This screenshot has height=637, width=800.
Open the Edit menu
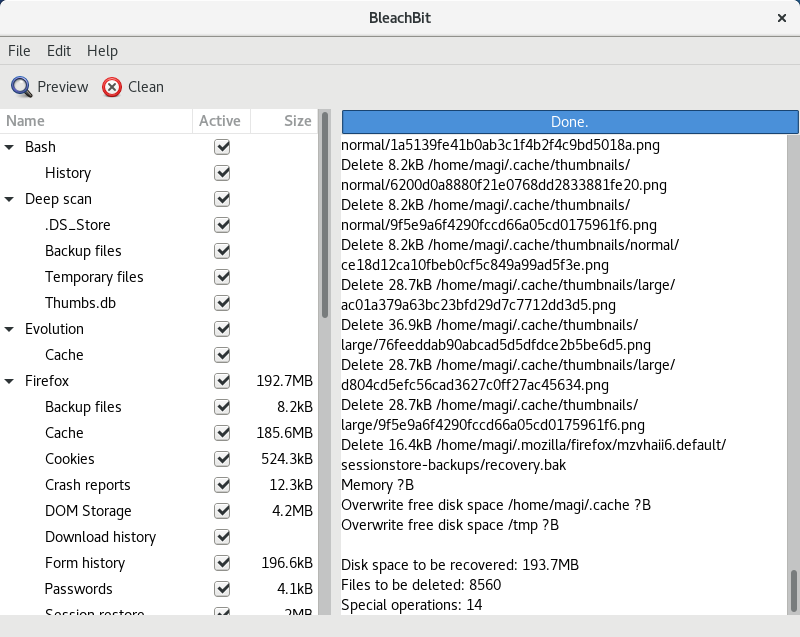pos(59,51)
